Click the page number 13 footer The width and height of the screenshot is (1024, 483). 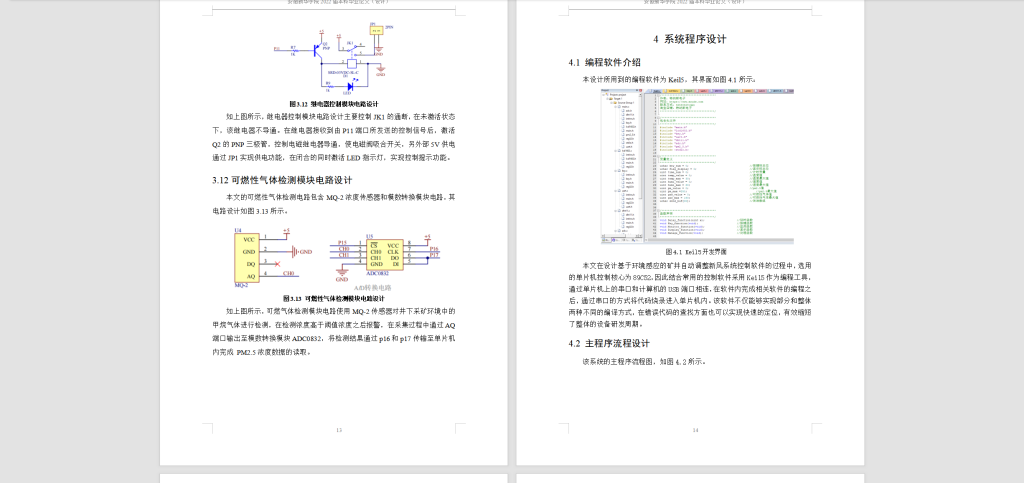click(338, 430)
